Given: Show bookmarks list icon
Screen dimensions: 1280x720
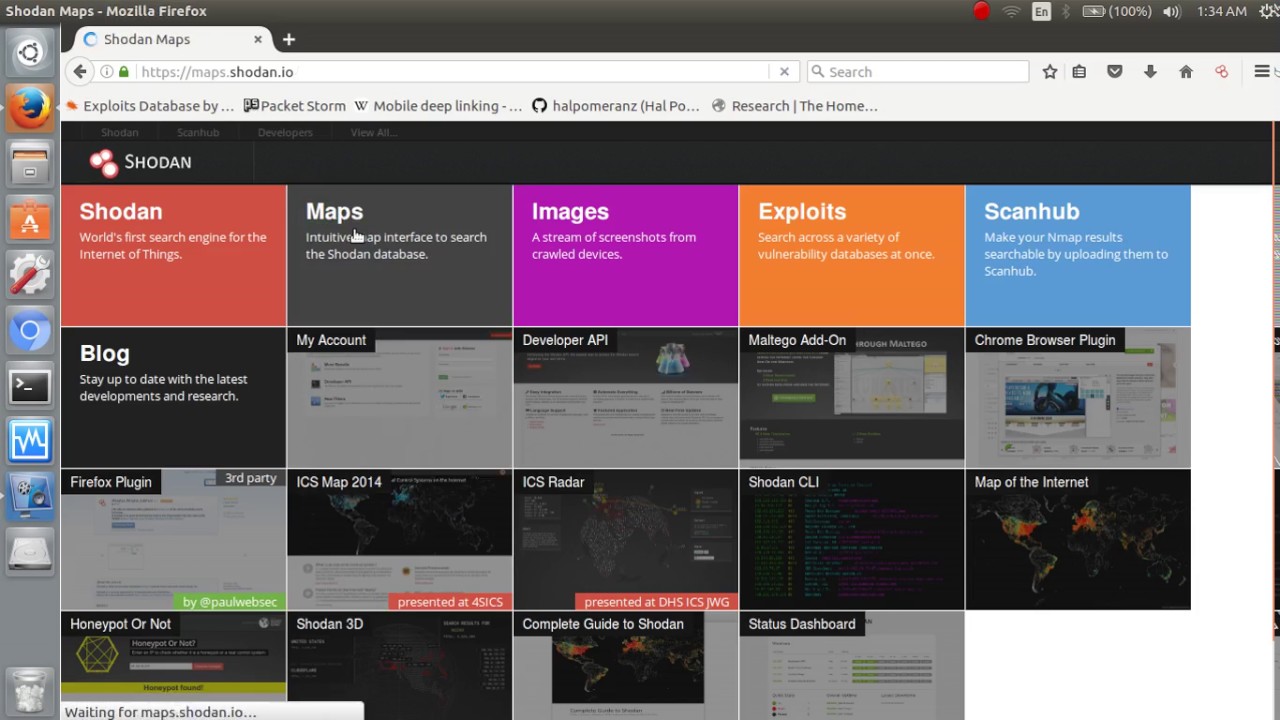Looking at the screenshot, I should coord(1079,72).
